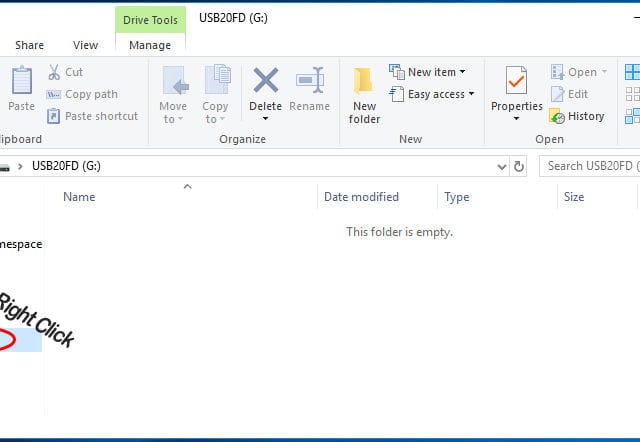Select the Drive Tools contextual tab

[x=150, y=20]
